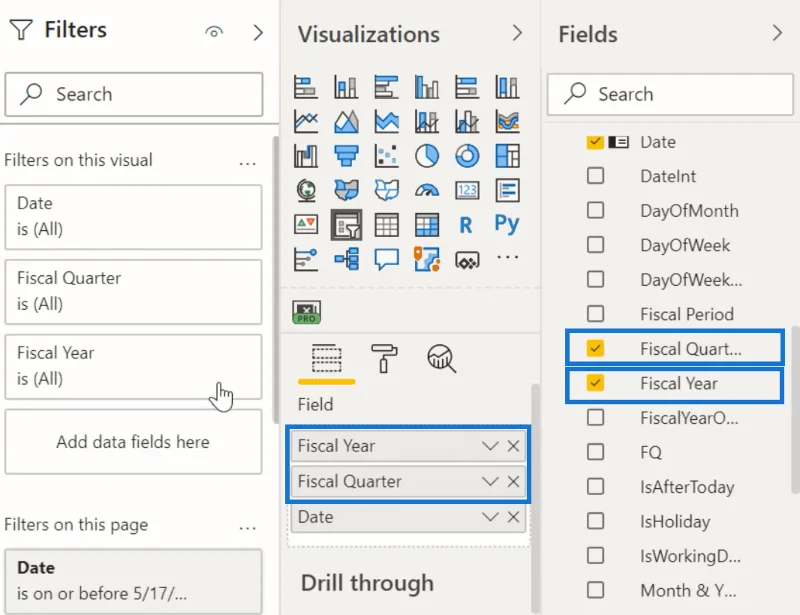The width and height of the screenshot is (800, 615).
Task: Select the 100% stacked bar chart visual
Action: 467,87
